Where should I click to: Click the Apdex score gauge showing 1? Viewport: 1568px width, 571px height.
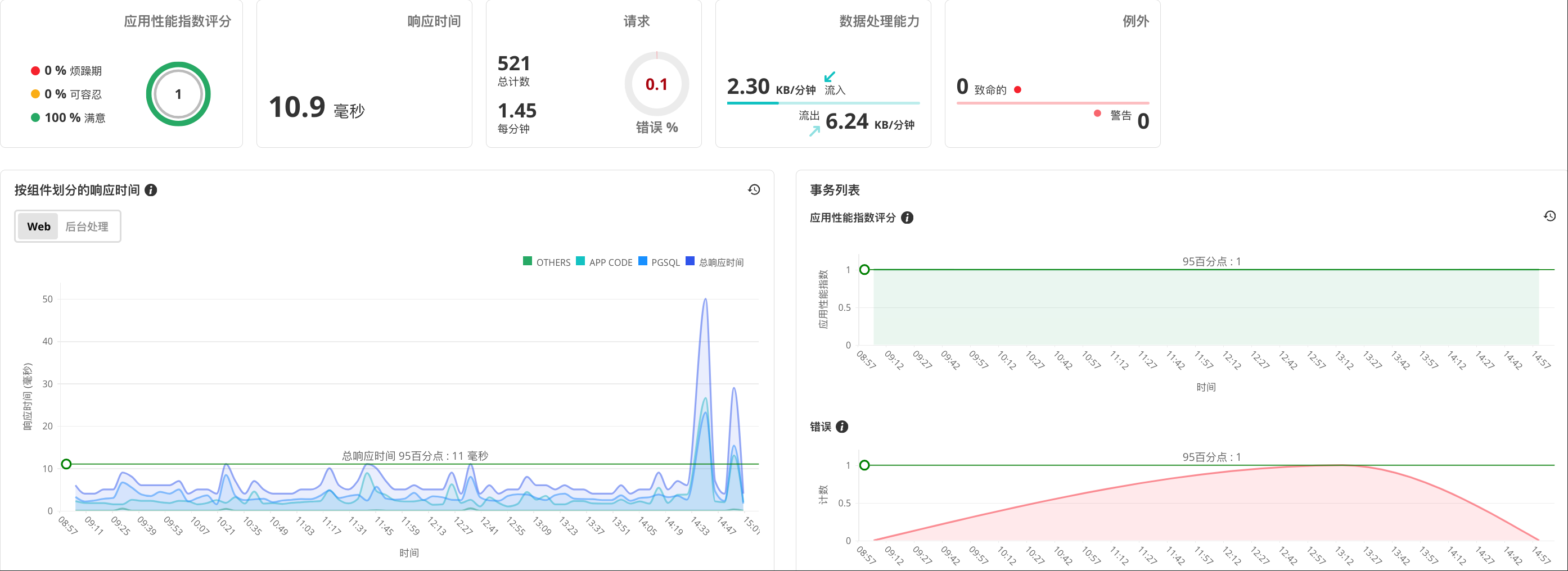tap(178, 94)
